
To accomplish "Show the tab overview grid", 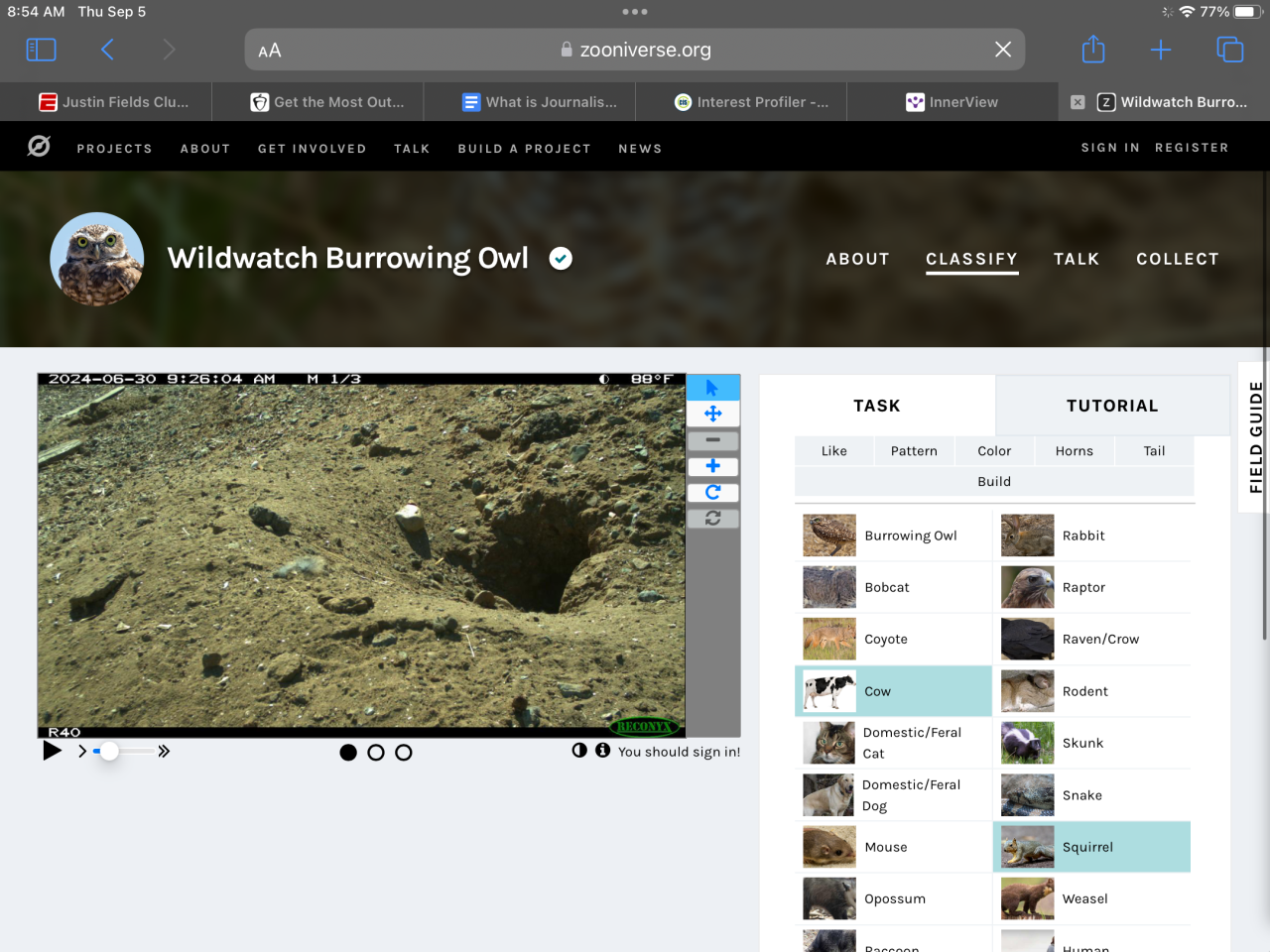I will pyautogui.click(x=1229, y=50).
